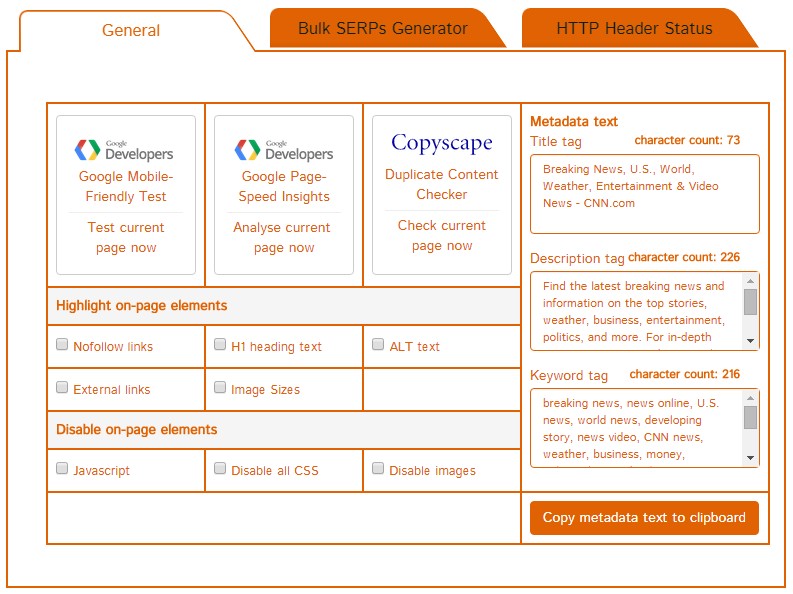Open Google PageSpeed Insights link
The width and height of the screenshot is (793, 594).
[284, 186]
